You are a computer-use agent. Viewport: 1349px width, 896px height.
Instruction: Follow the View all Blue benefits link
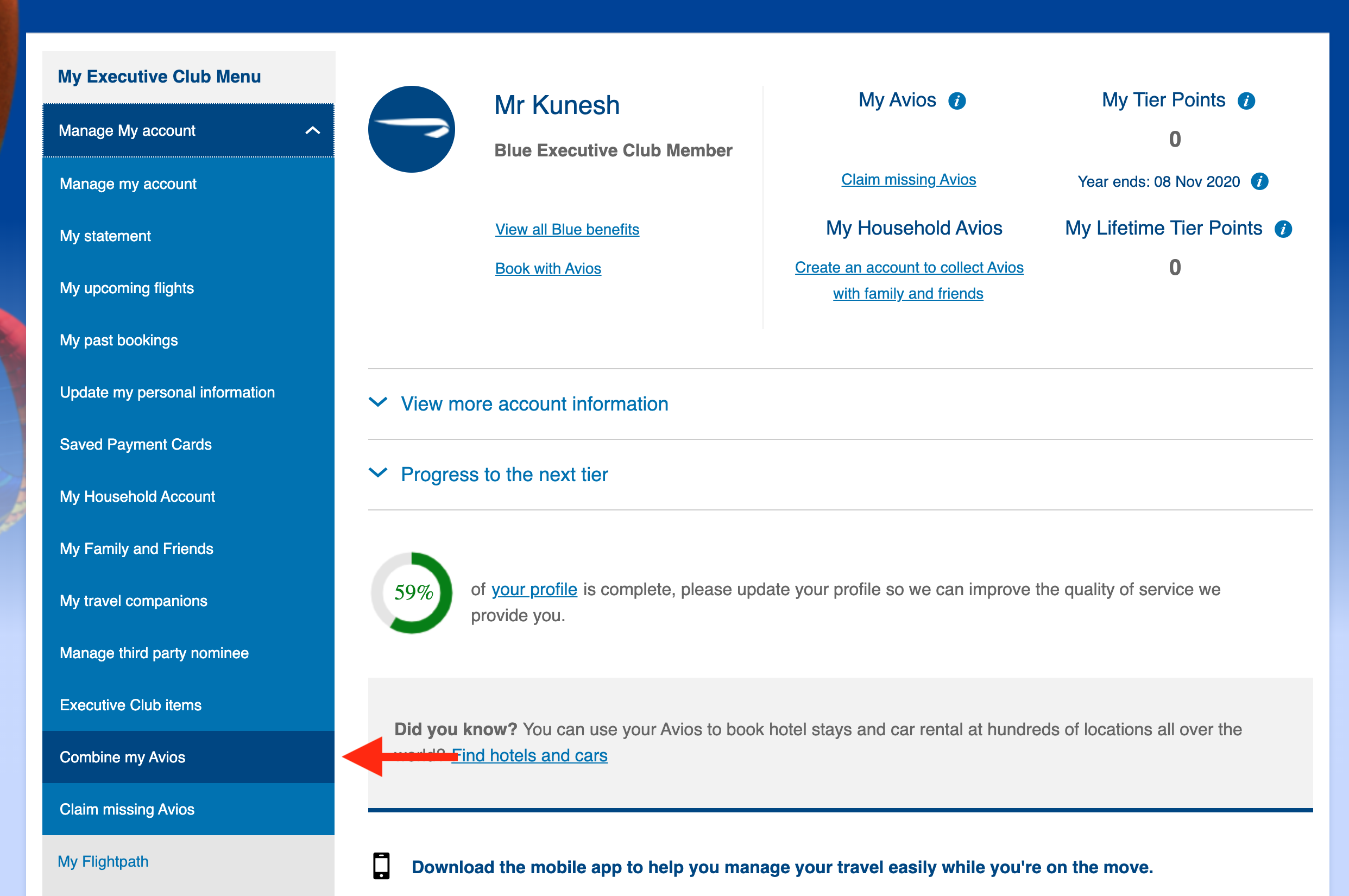point(567,229)
